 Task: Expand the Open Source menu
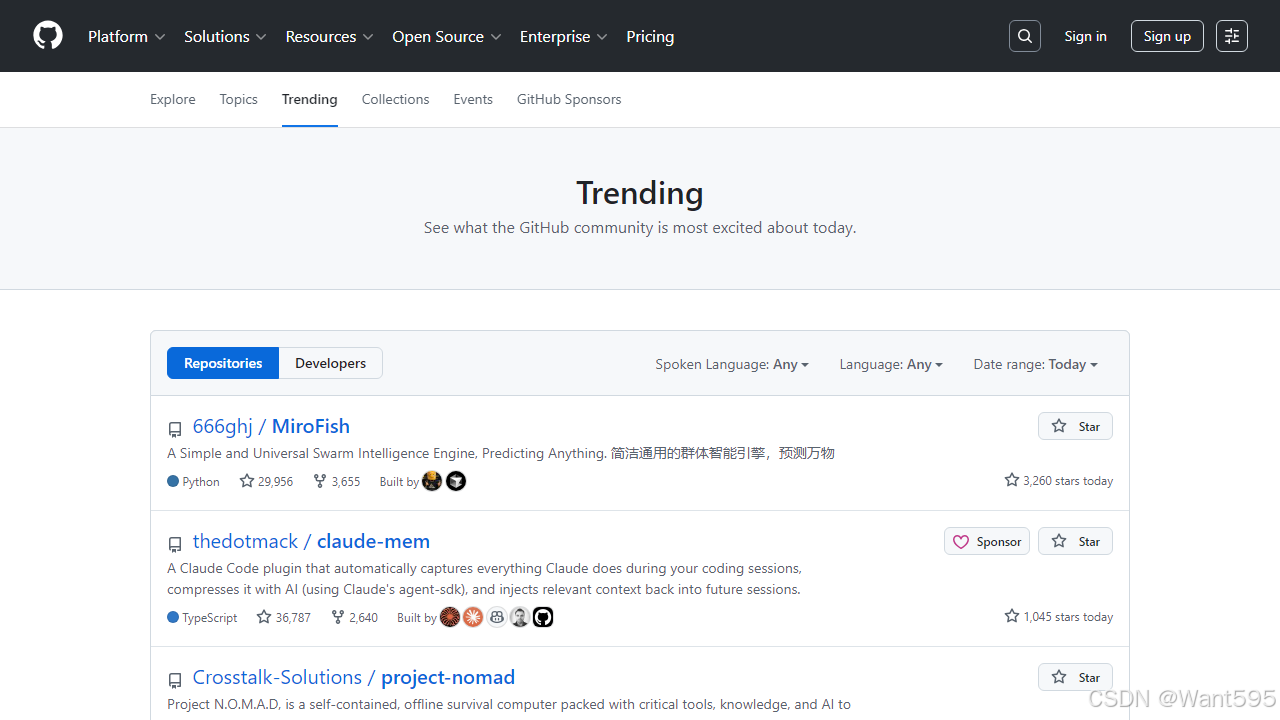pos(447,36)
